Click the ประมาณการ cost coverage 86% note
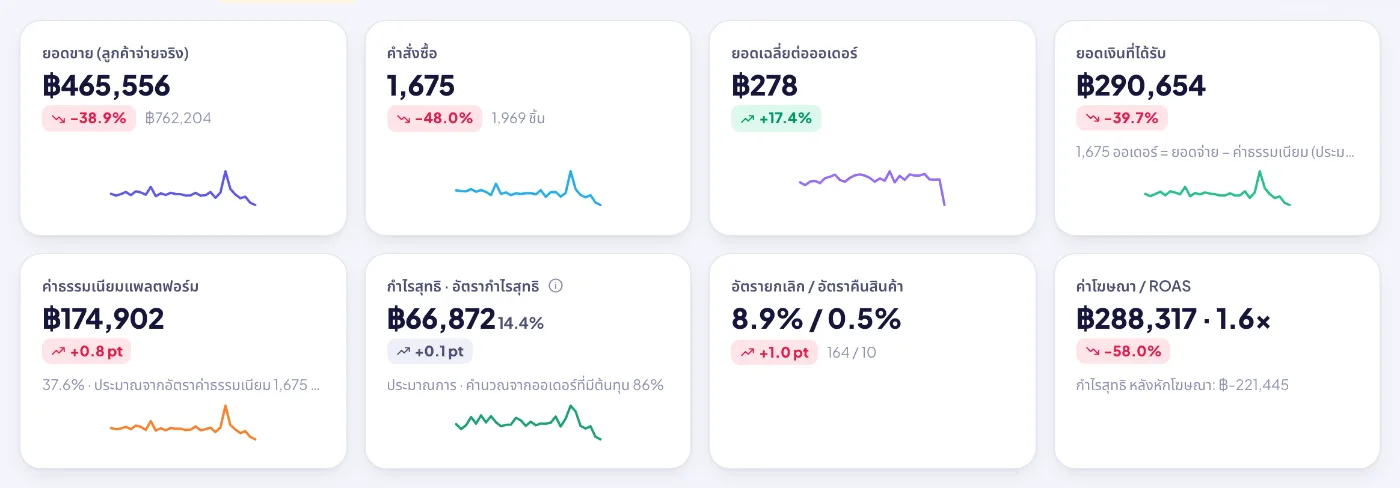Screen dimensions: 1400x488 tap(526, 385)
